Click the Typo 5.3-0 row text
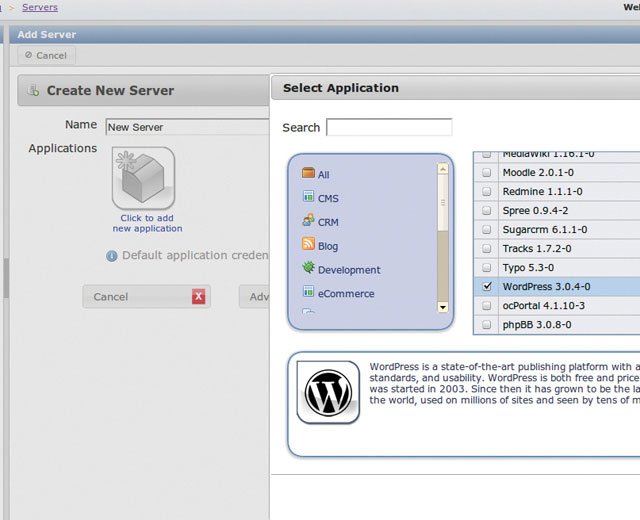 pyautogui.click(x=528, y=268)
